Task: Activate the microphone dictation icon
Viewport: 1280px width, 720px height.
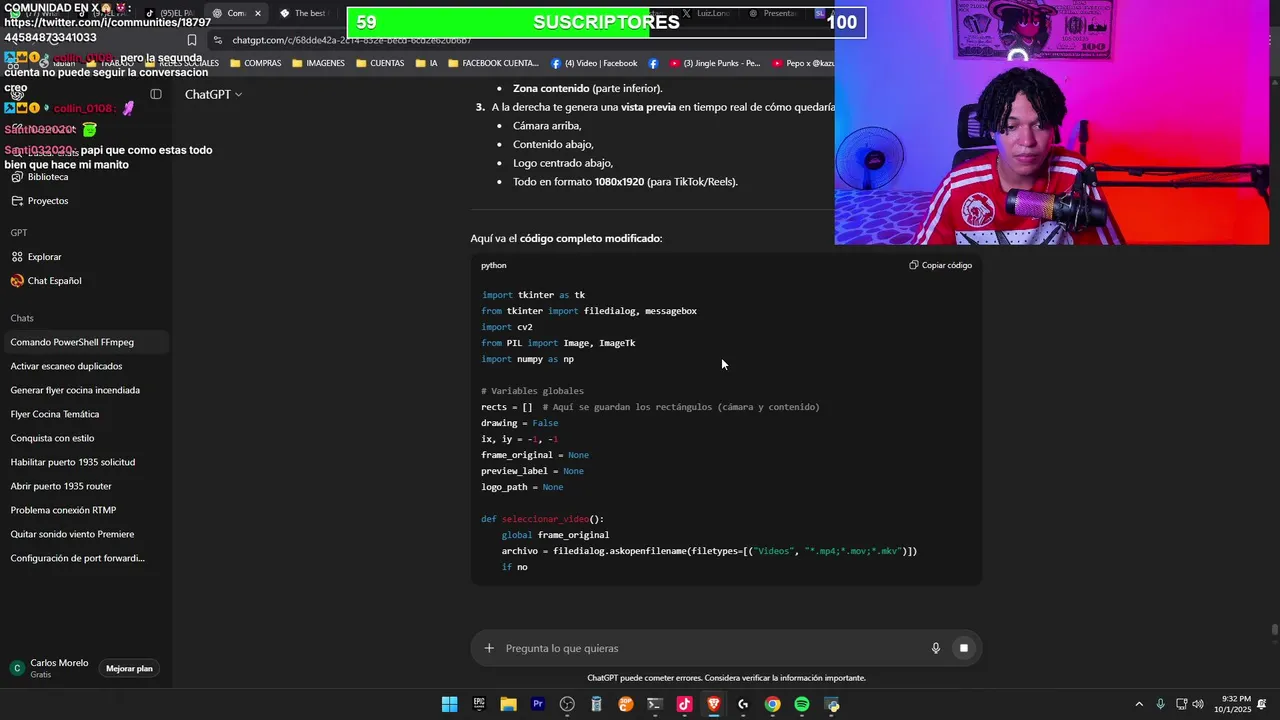Action: click(936, 648)
